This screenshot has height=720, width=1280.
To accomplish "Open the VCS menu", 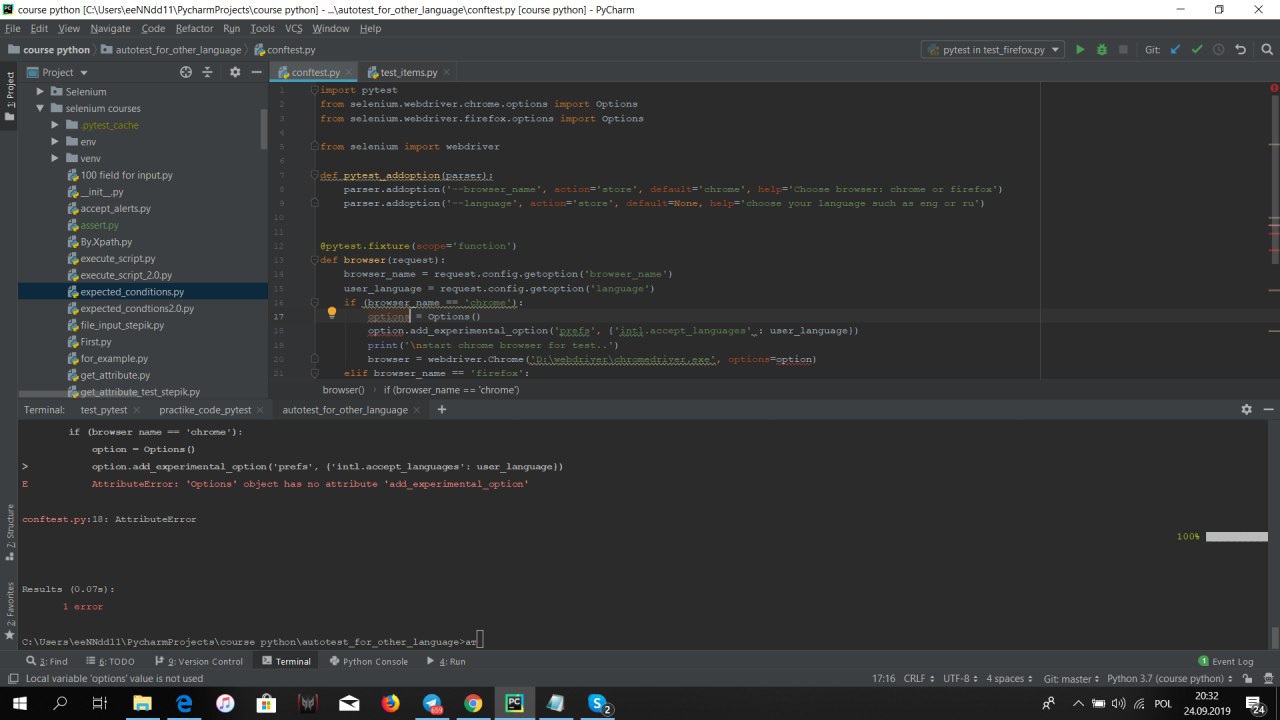I will [x=293, y=28].
